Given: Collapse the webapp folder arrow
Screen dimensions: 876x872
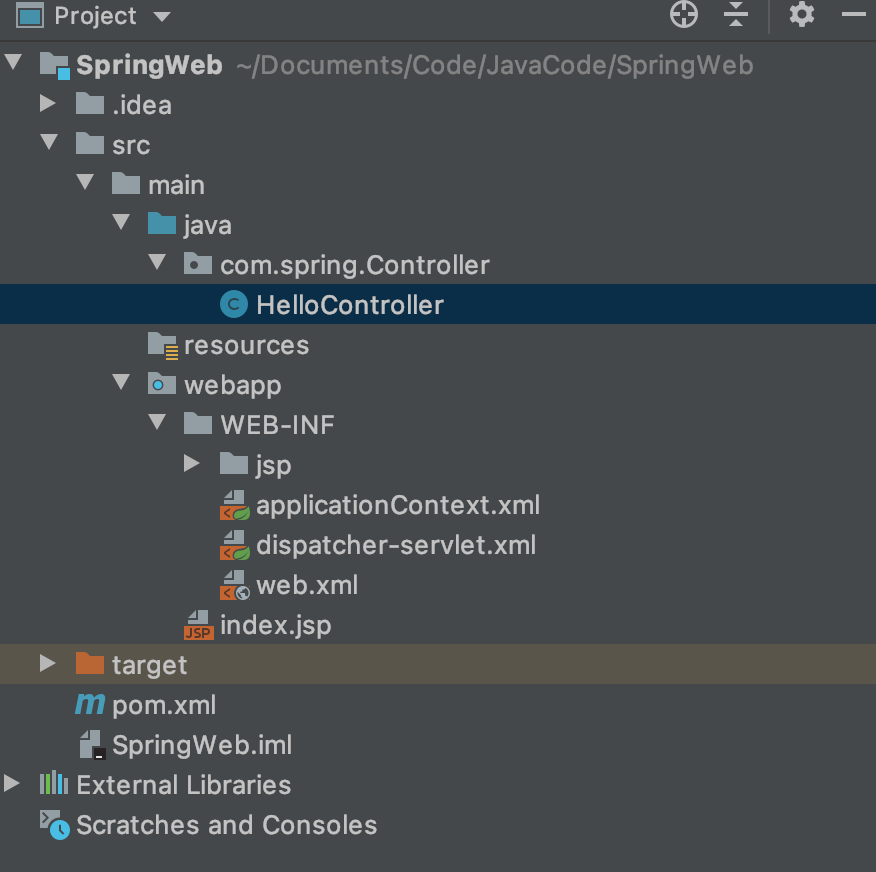Looking at the screenshot, I should coord(121,384).
